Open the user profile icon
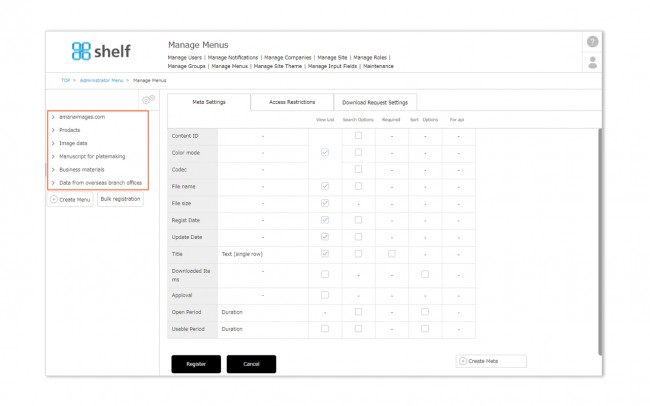Viewport: 650px width, 406px height. pyautogui.click(x=592, y=63)
